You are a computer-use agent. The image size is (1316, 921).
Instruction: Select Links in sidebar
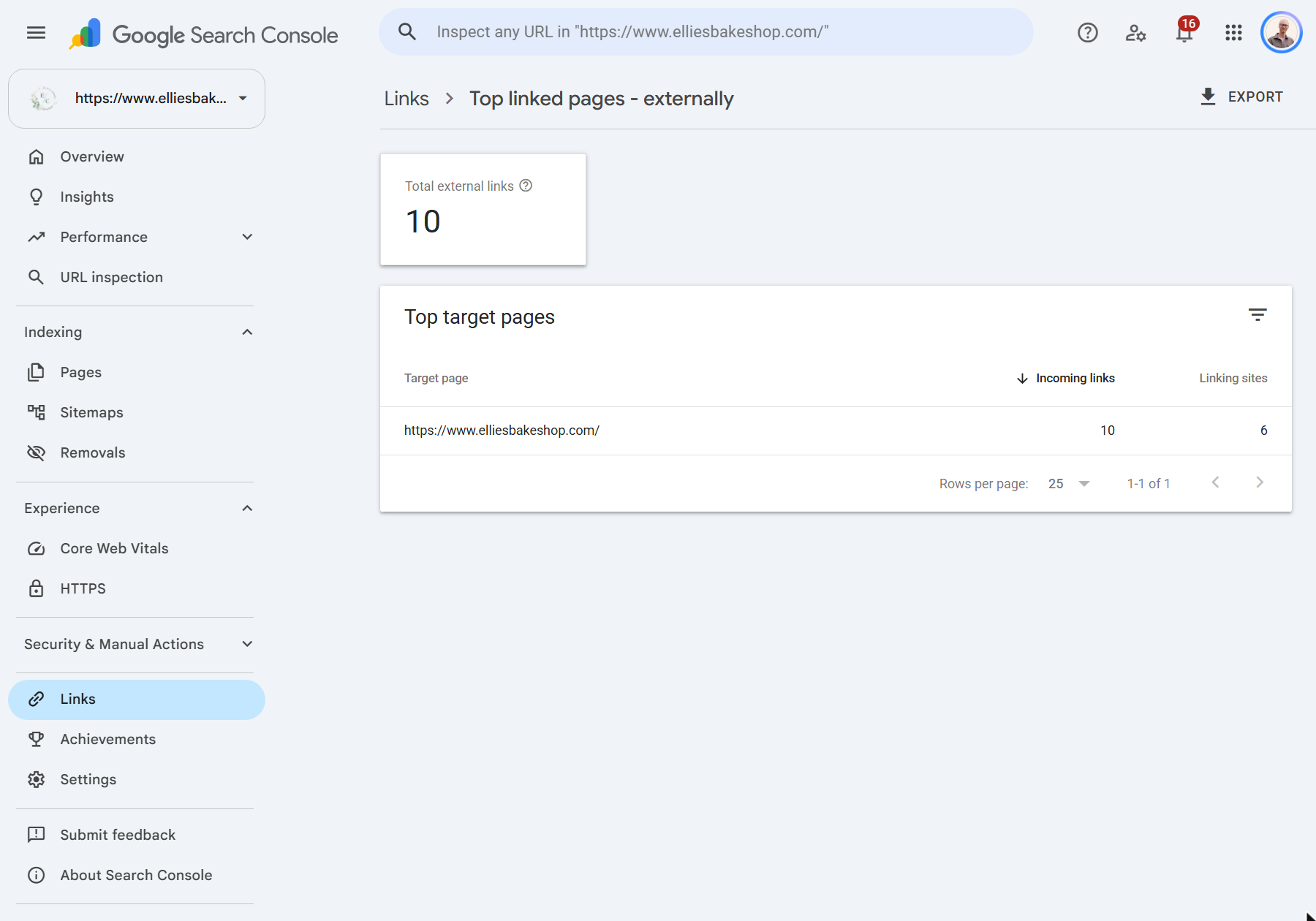point(137,700)
